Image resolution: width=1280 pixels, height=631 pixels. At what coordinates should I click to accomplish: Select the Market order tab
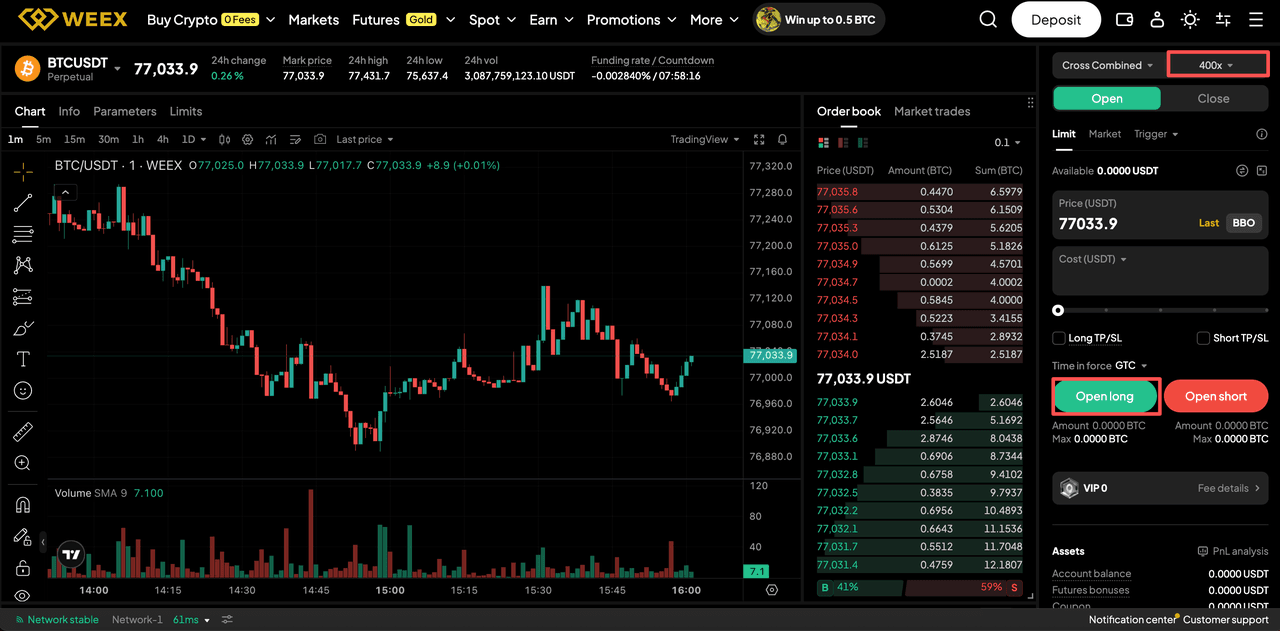[1105, 134]
